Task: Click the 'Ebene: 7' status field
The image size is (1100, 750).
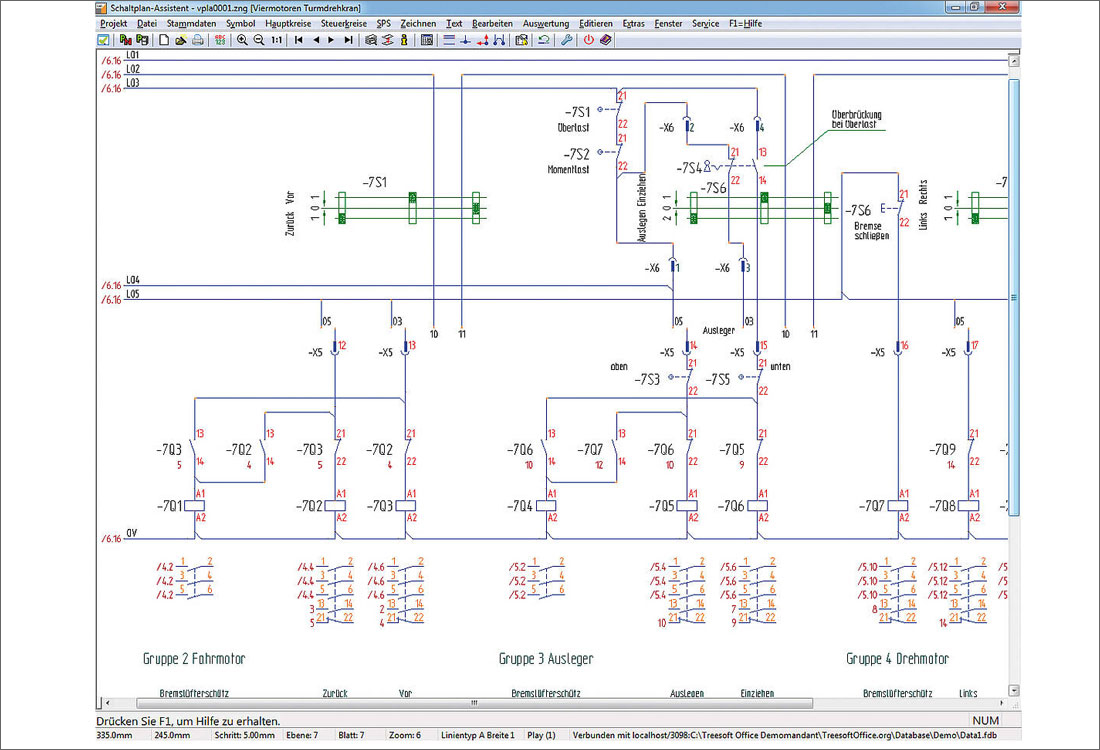Action: (x=302, y=735)
